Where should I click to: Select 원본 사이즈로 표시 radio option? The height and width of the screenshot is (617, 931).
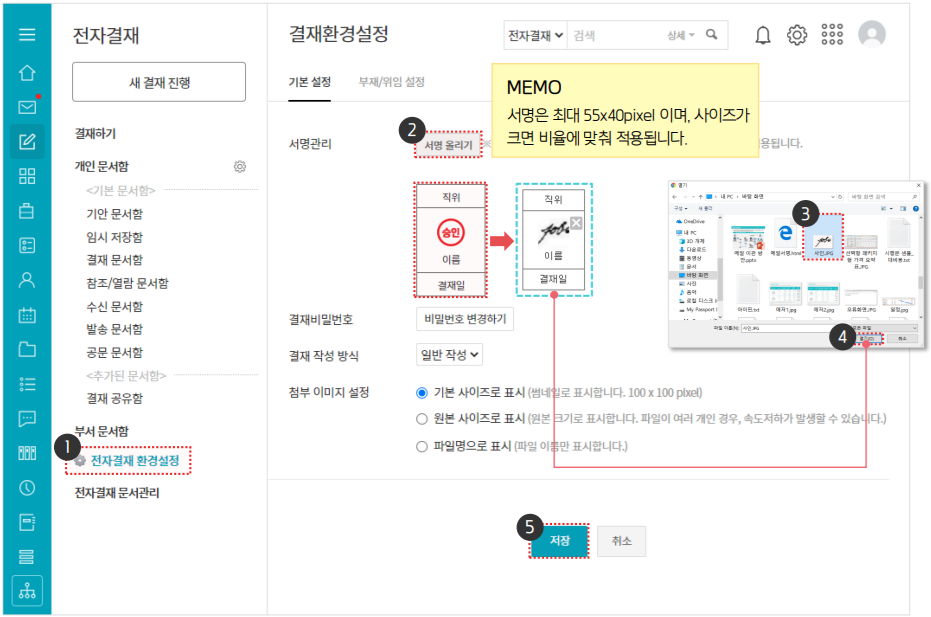tap(422, 418)
